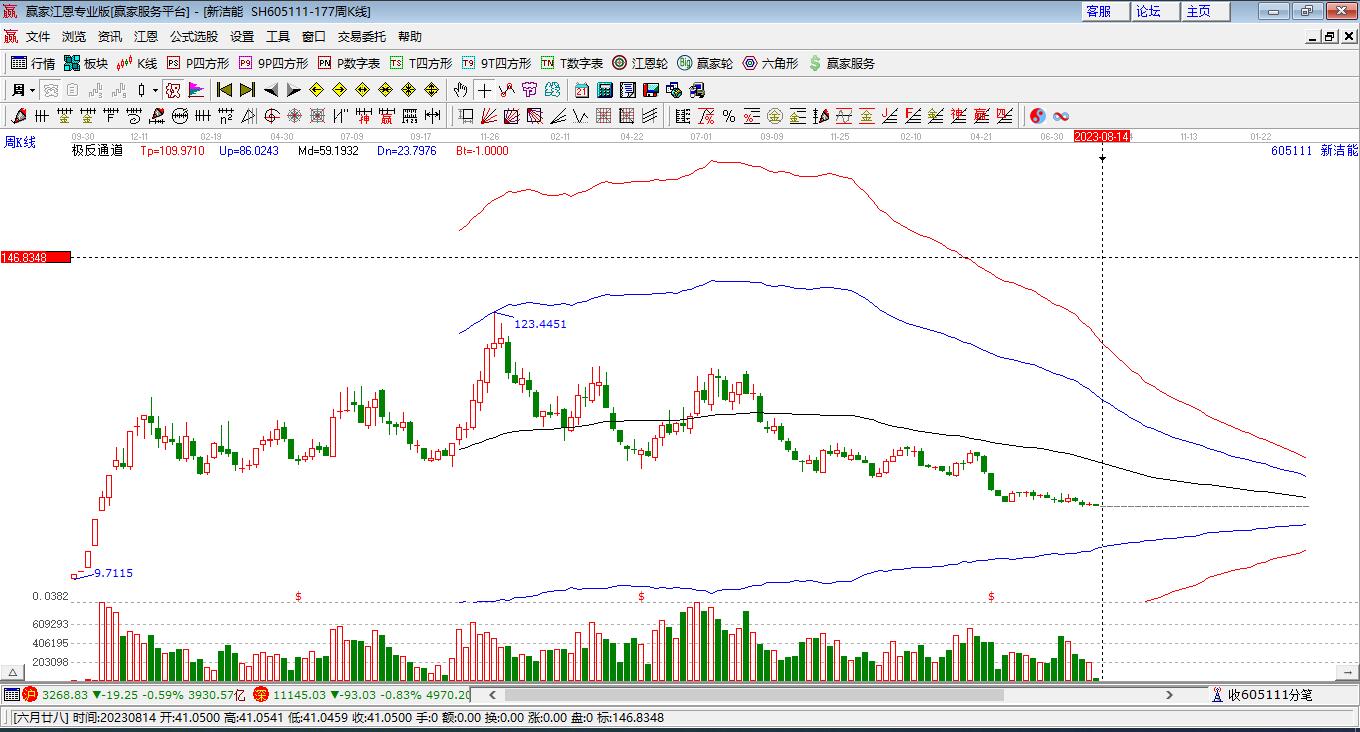Toggle the crosshair cursor tool

point(484,90)
